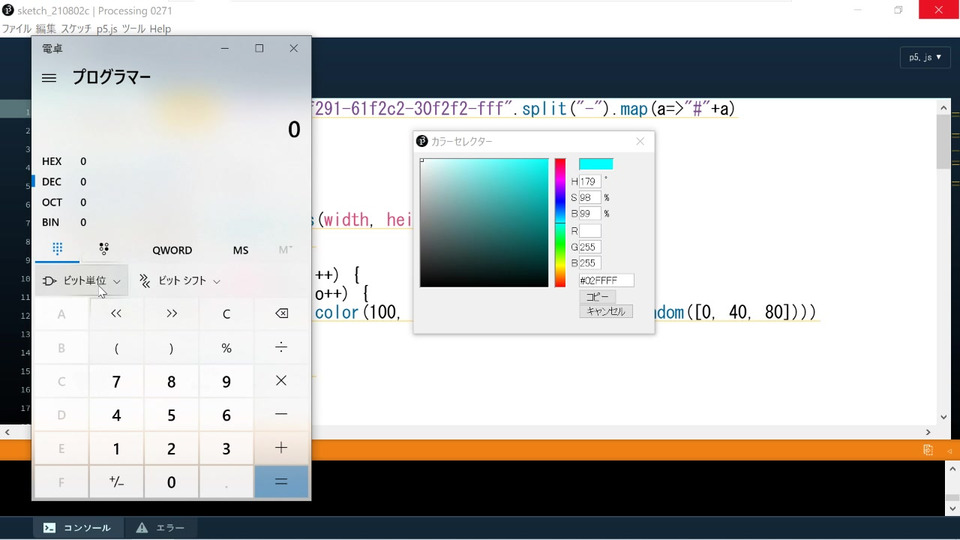Select DEC number base row

click(171, 181)
